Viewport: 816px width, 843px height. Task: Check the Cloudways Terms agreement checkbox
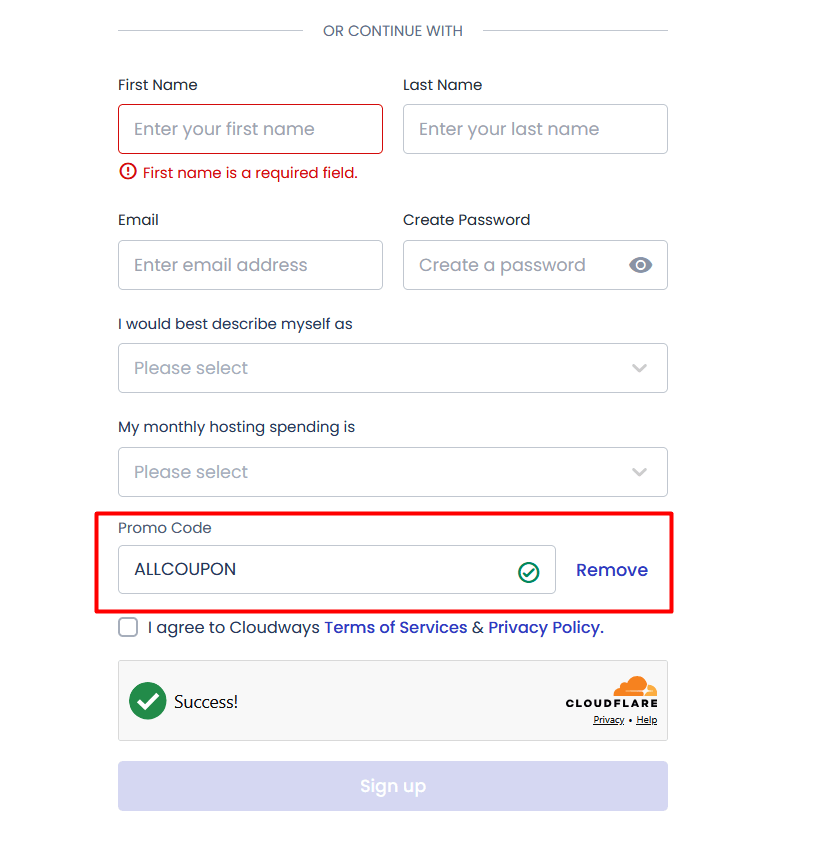tap(127, 627)
